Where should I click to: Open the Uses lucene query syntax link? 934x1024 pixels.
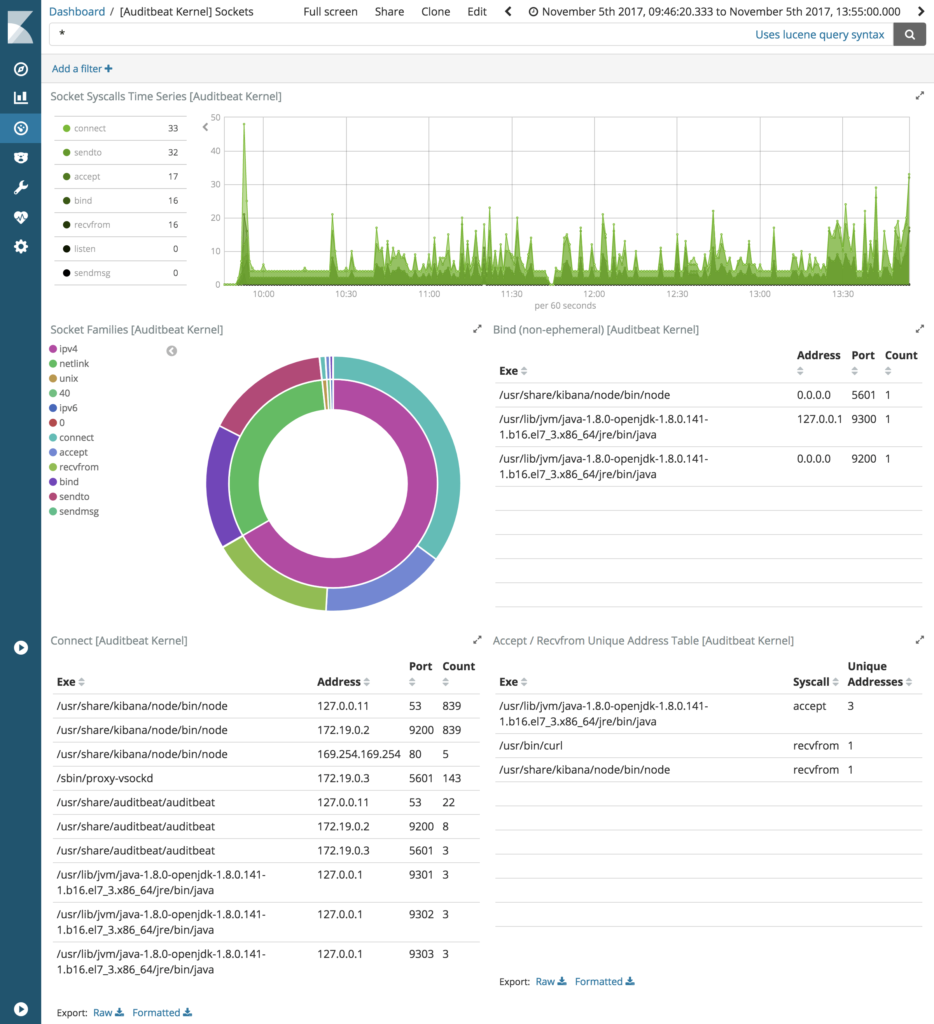pyautogui.click(x=820, y=33)
